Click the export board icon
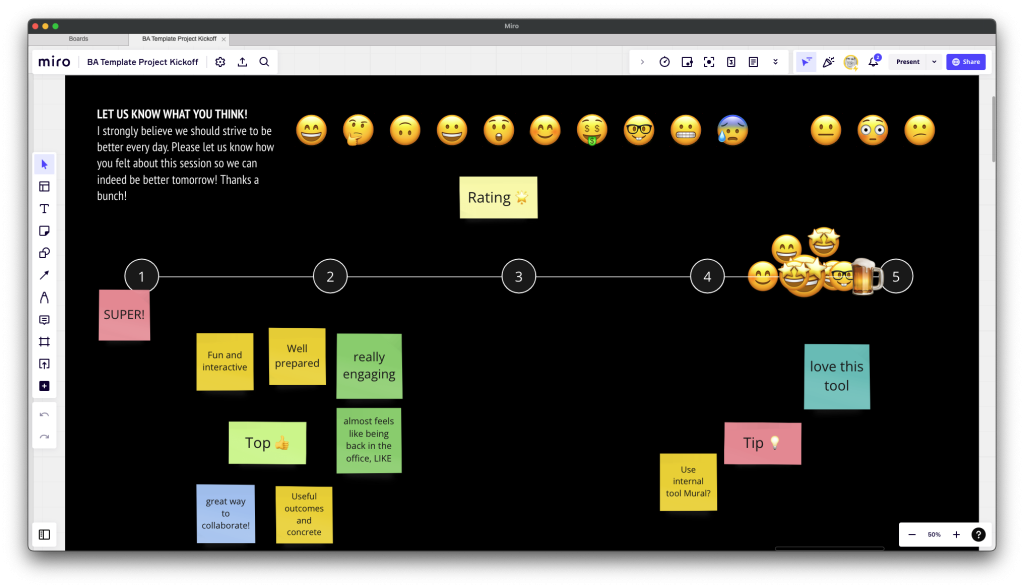The width and height of the screenshot is (1024, 588). (x=242, y=62)
